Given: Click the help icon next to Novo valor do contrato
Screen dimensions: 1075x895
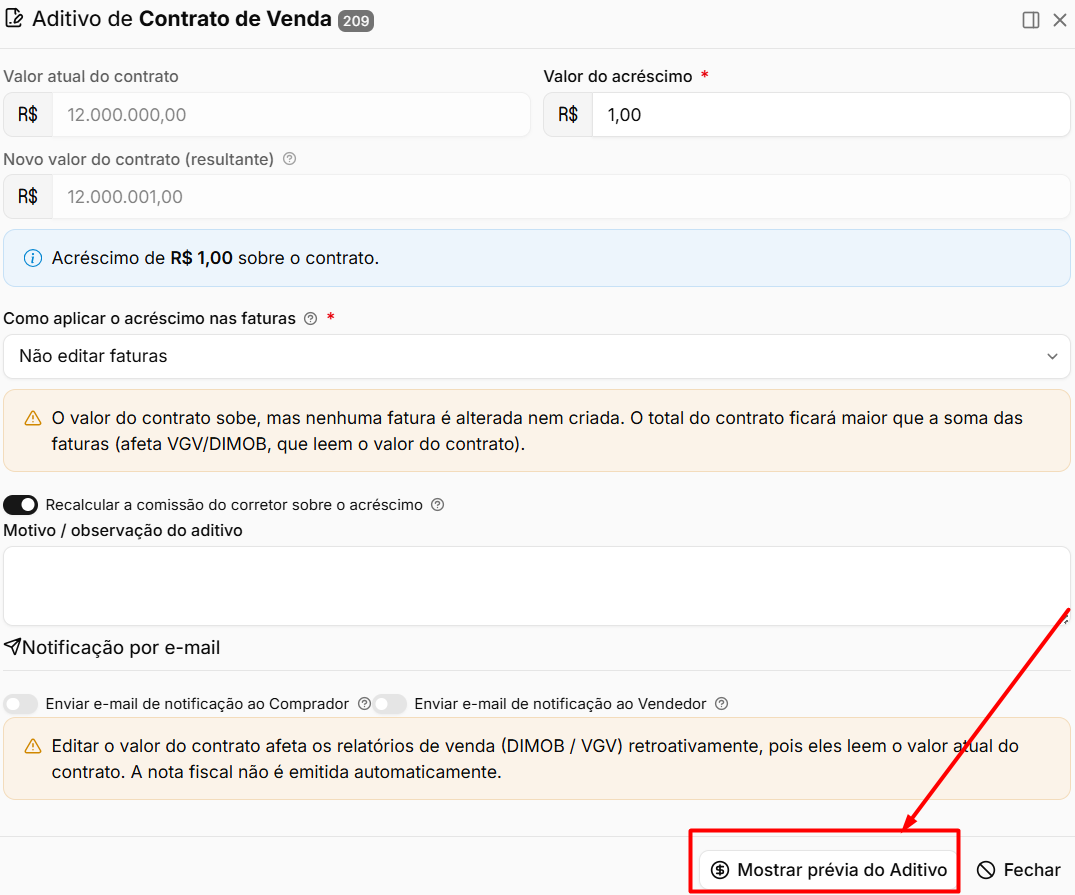Looking at the screenshot, I should coord(290,159).
